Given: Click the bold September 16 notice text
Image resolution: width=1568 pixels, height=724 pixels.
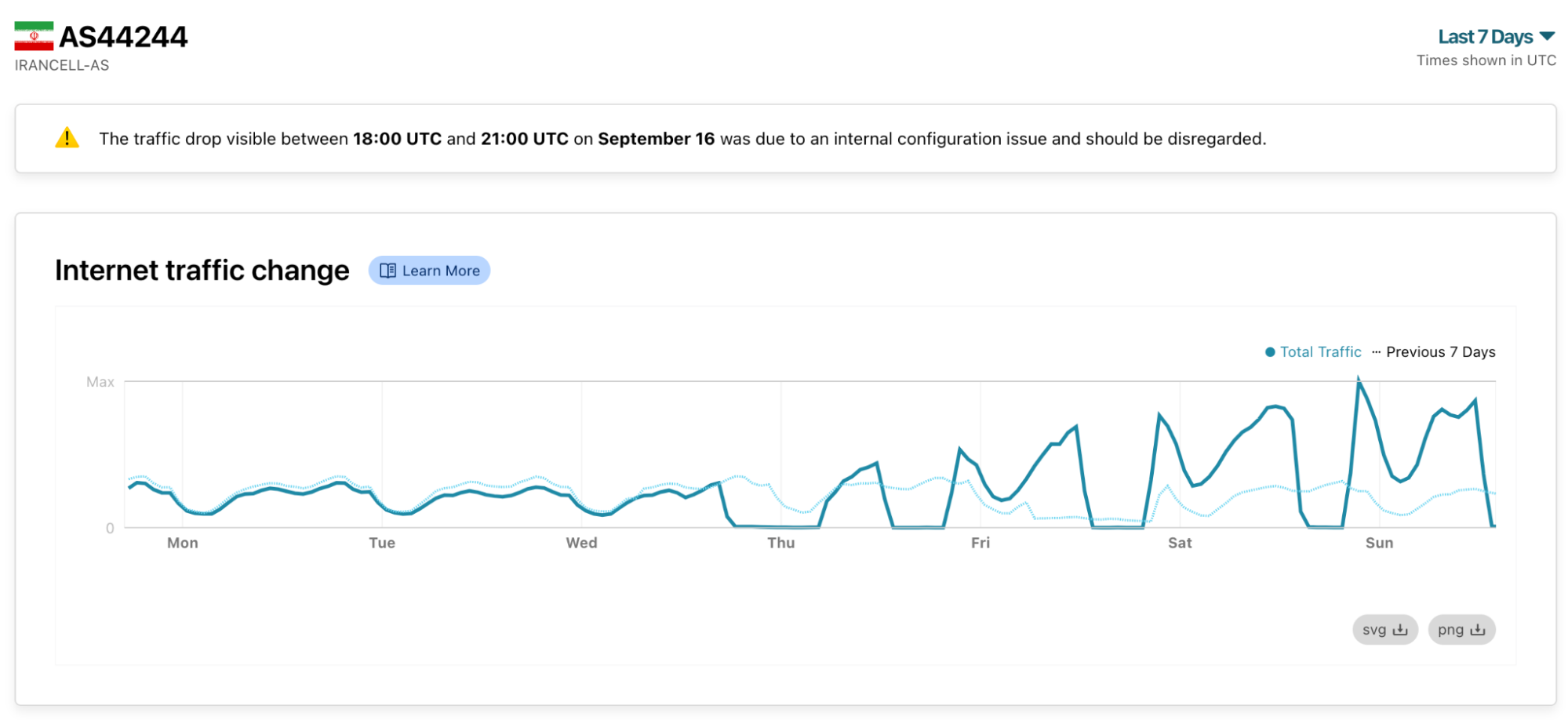Looking at the screenshot, I should [x=656, y=139].
